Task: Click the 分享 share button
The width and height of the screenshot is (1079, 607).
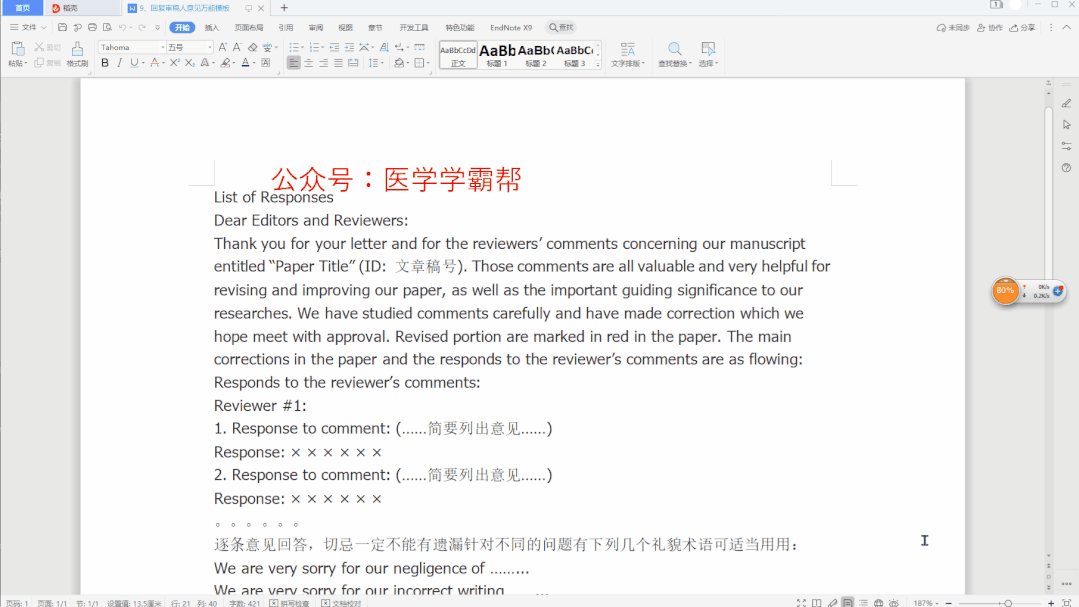Action: click(x=1023, y=28)
